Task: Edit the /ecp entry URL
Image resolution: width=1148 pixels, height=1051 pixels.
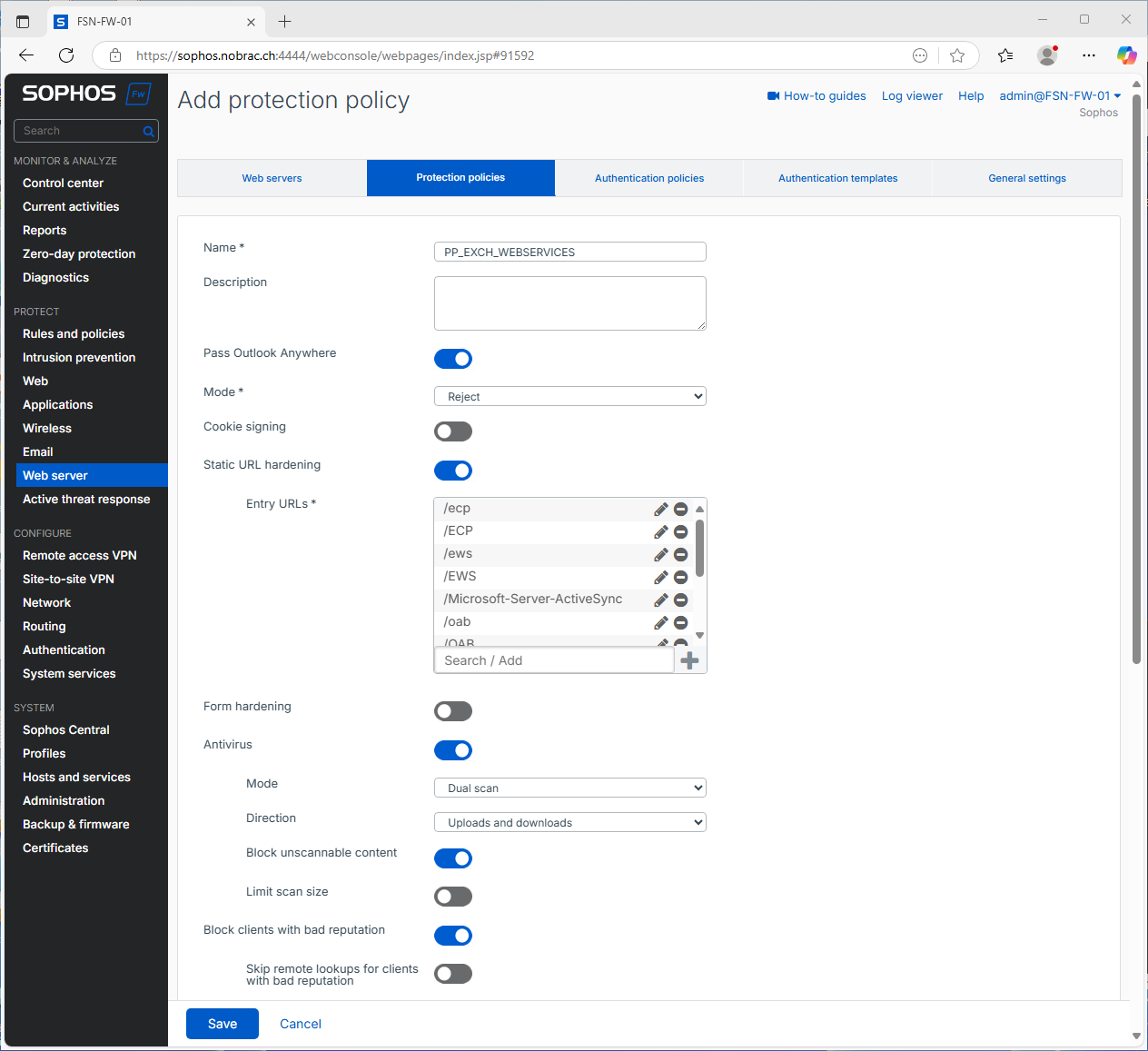Action: tap(661, 509)
